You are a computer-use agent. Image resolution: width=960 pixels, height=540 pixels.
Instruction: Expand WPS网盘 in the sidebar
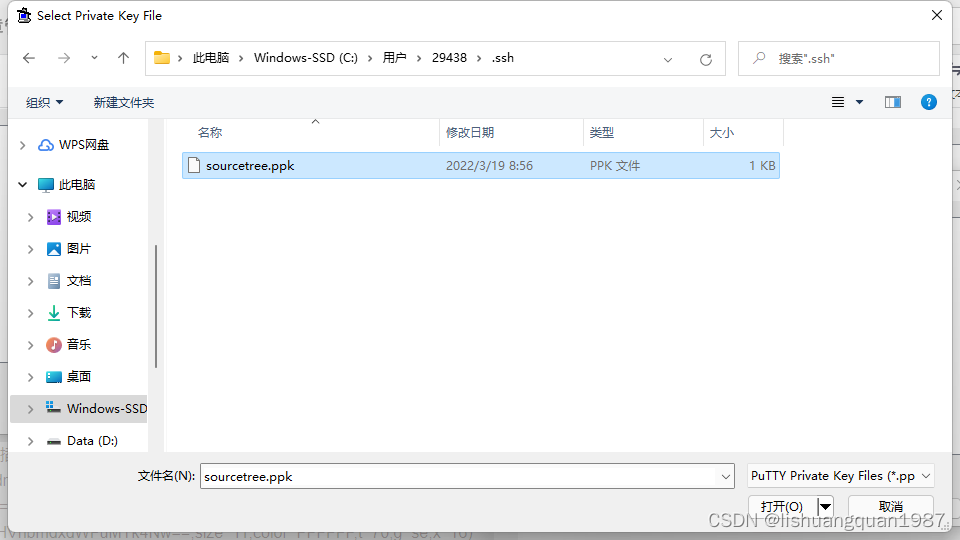click(23, 145)
